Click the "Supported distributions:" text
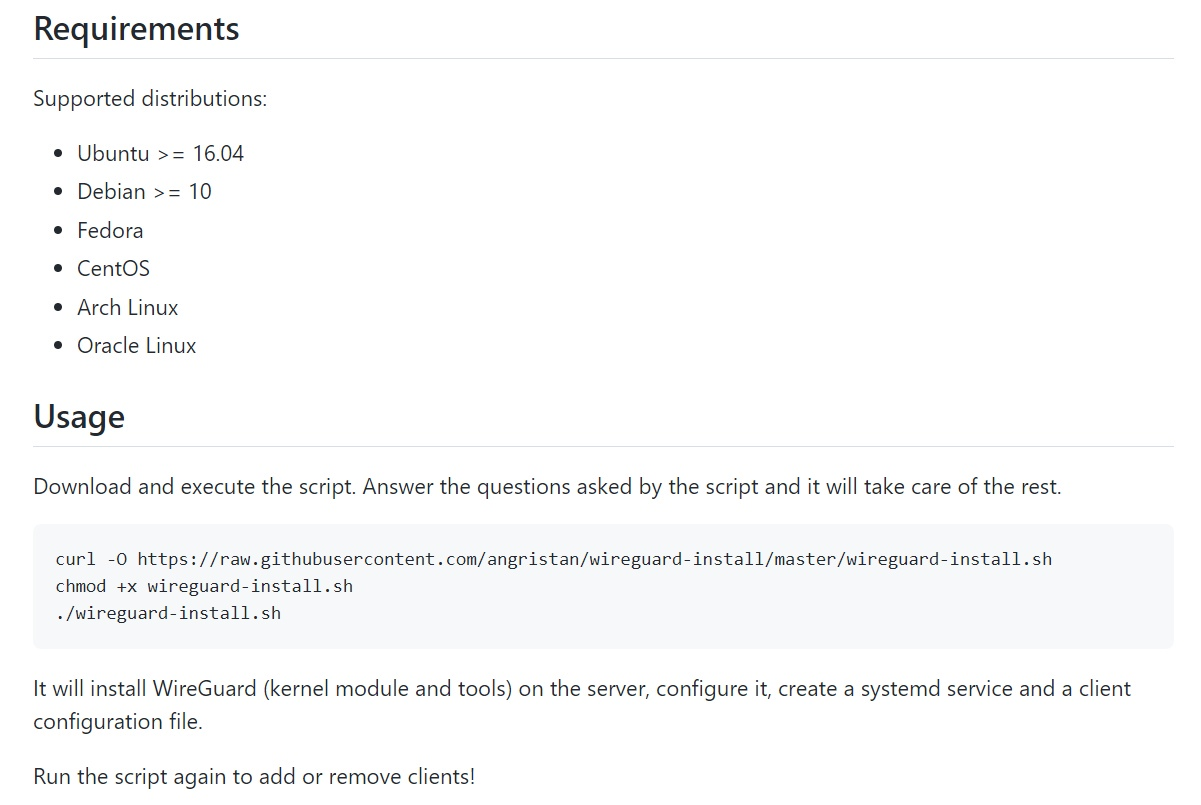The height and width of the screenshot is (805, 1201). tap(150, 99)
